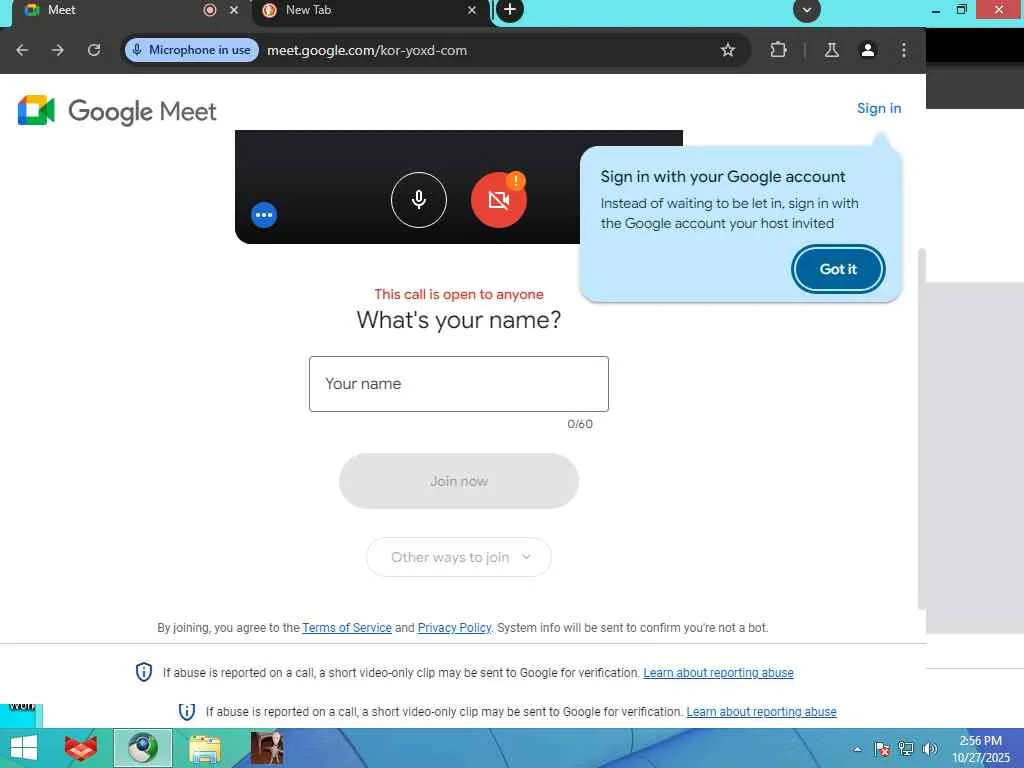
Task: Open Chrome Labs flask icon
Action: [831, 50]
